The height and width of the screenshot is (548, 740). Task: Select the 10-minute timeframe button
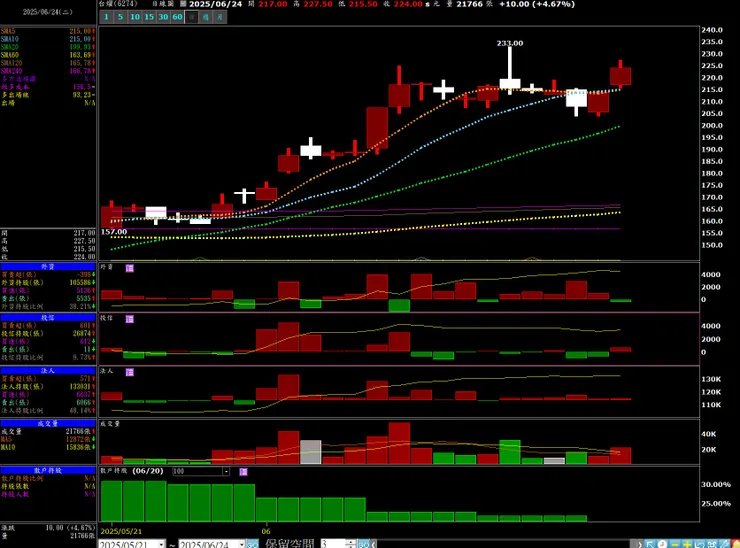click(x=135, y=17)
